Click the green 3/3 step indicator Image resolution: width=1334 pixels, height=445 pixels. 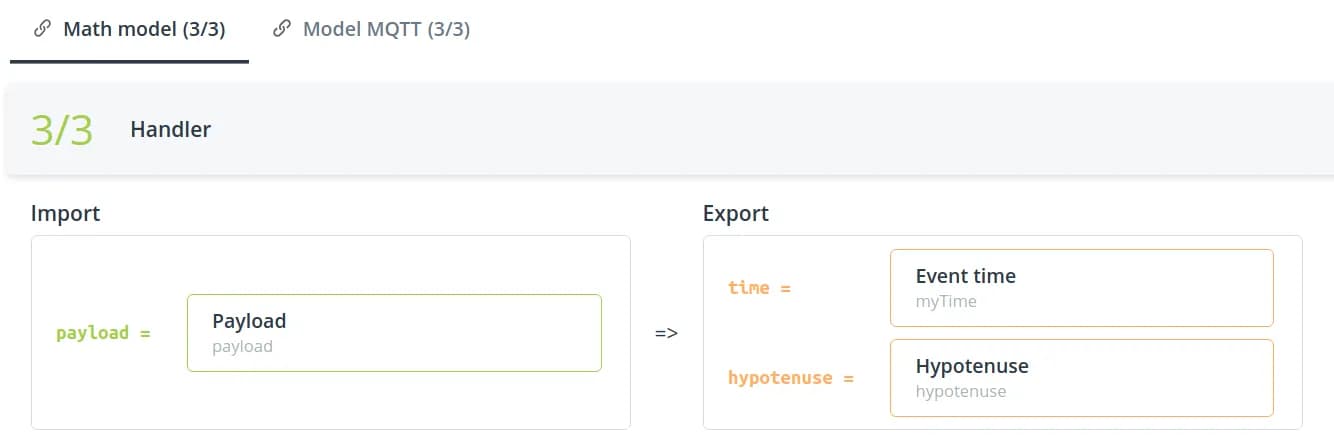coord(62,130)
